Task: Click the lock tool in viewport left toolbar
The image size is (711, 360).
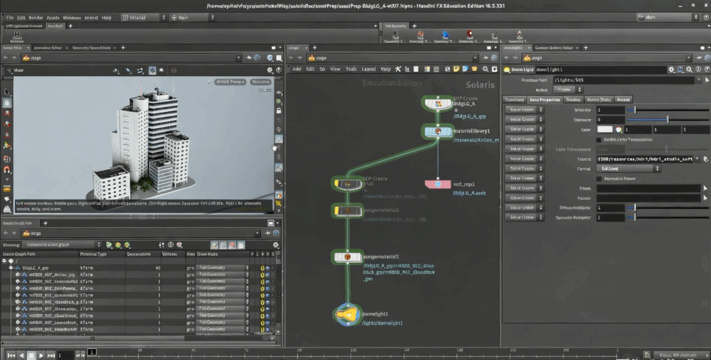Action: click(7, 103)
